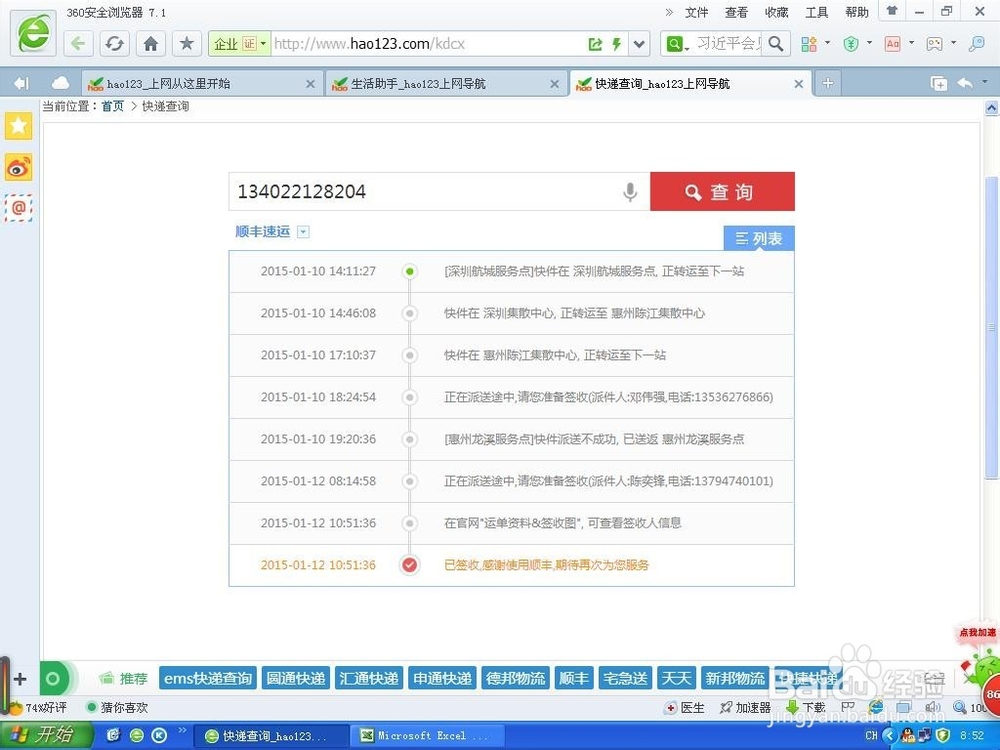Open the ems快递查询 shortcut
Screen dimensions: 1000x750
pos(208,678)
